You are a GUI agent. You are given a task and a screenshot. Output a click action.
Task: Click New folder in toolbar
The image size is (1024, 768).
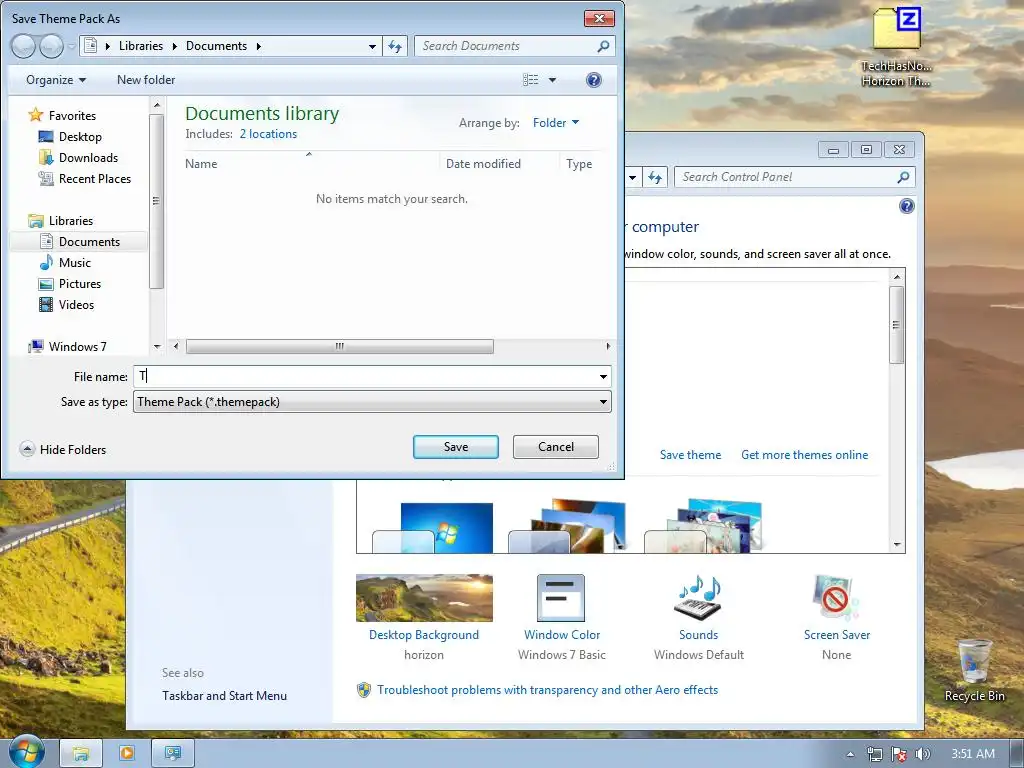[146, 80]
